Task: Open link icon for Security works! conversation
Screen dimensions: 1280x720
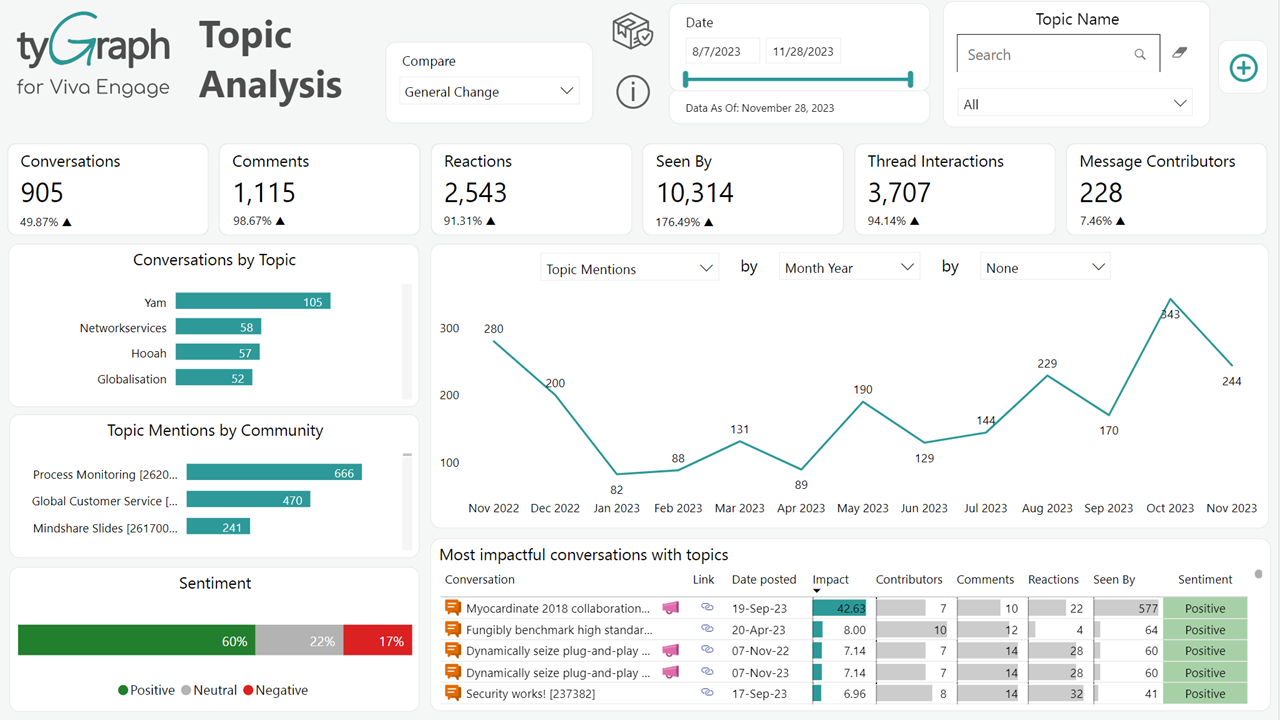Action: 707,693
